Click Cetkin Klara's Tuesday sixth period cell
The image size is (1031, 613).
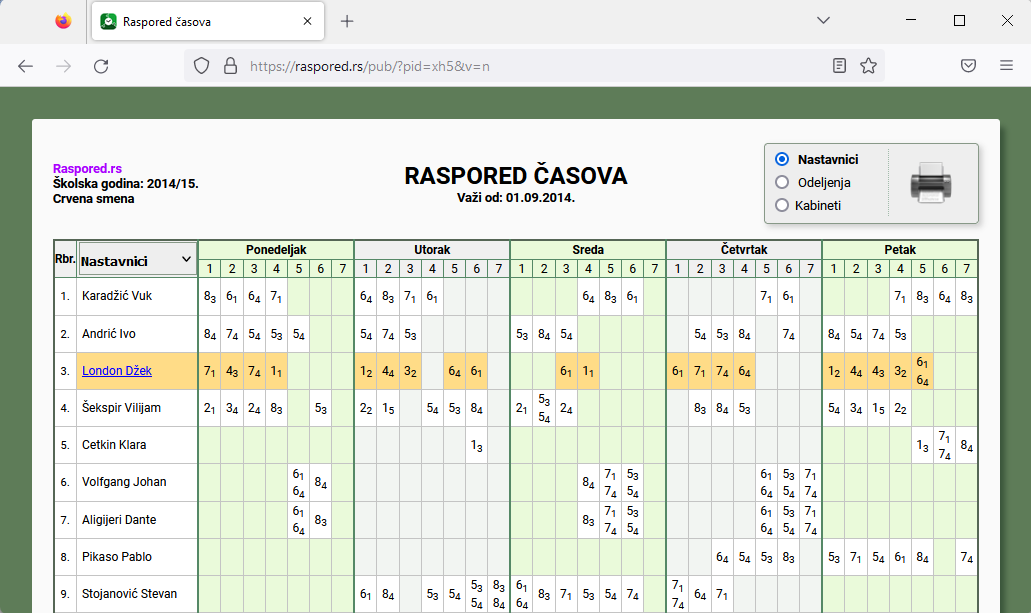click(x=477, y=445)
